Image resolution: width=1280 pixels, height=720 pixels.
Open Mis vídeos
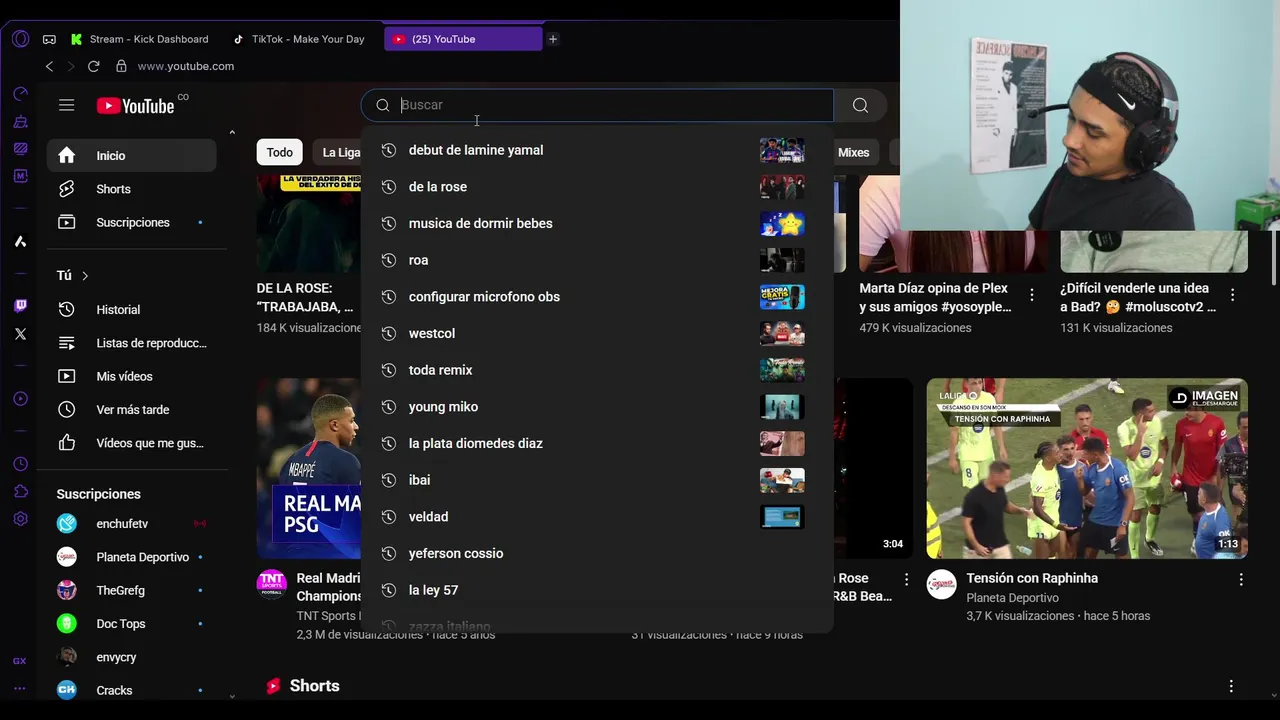tap(131, 376)
